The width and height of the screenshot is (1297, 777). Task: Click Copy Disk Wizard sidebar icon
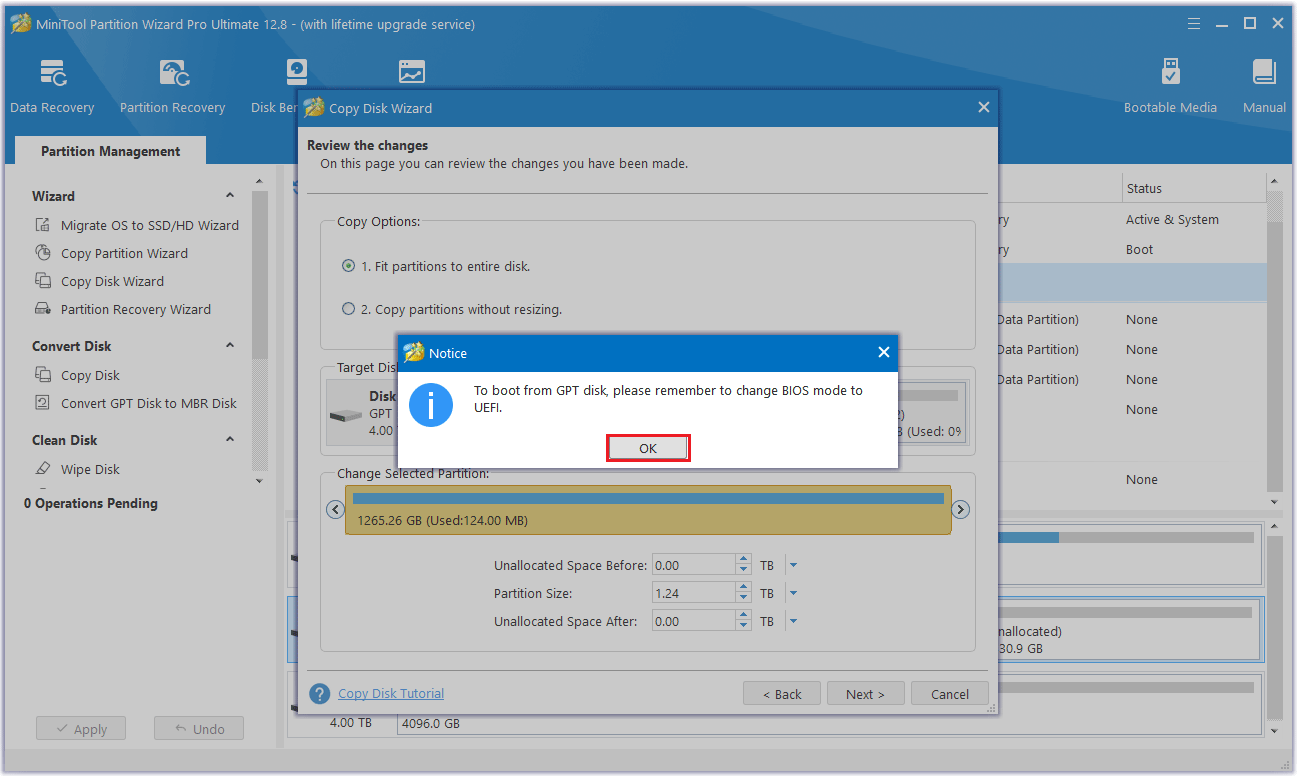(x=43, y=281)
